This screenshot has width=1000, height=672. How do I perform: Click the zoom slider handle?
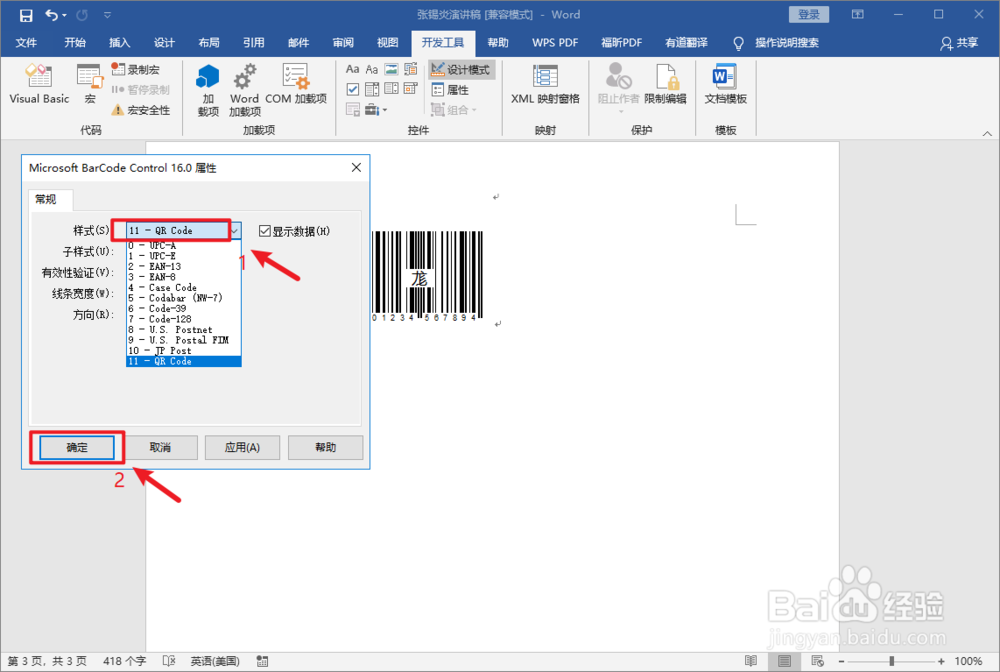tap(892, 661)
